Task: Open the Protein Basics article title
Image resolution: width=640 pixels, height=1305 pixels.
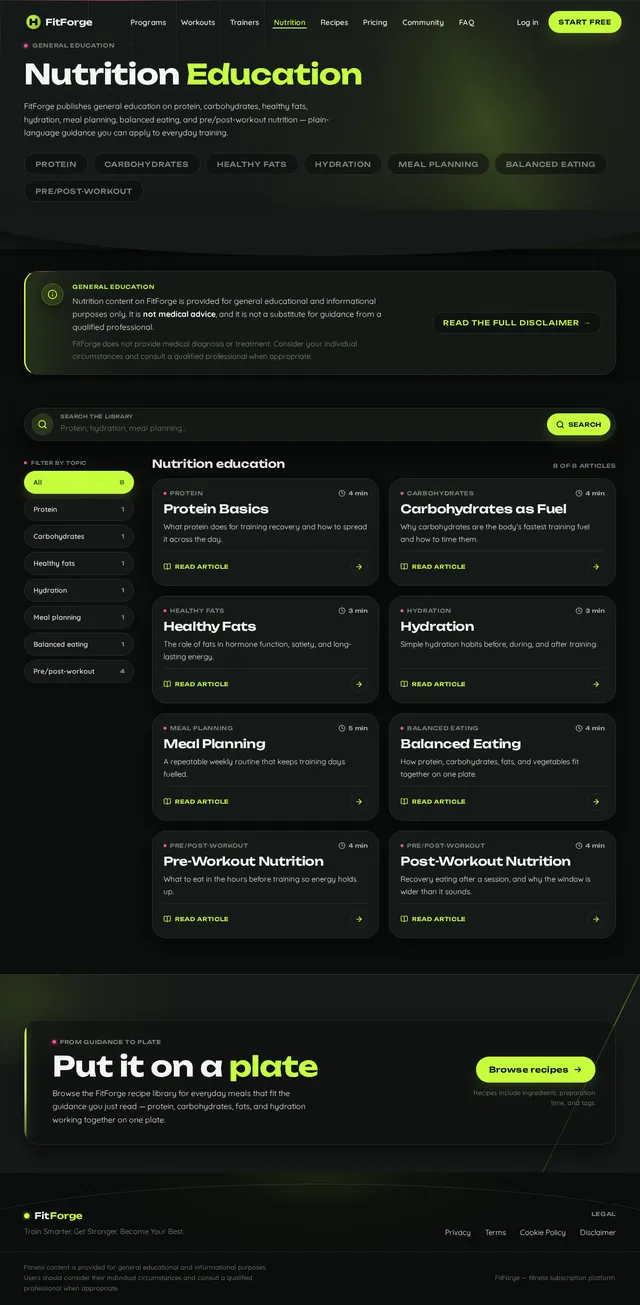Action: coord(216,509)
